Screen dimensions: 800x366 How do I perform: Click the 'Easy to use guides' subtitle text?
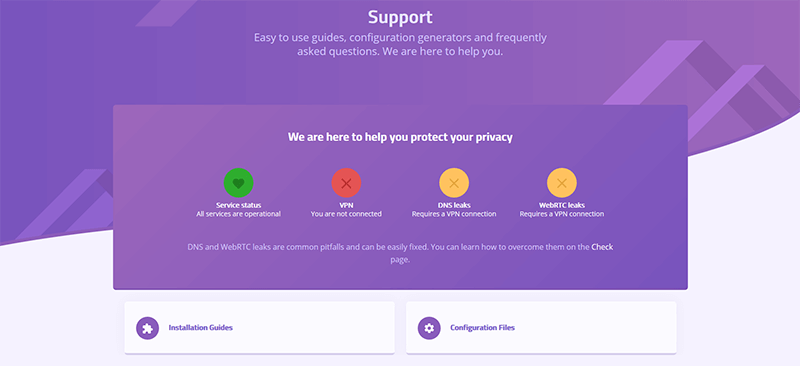(x=400, y=44)
